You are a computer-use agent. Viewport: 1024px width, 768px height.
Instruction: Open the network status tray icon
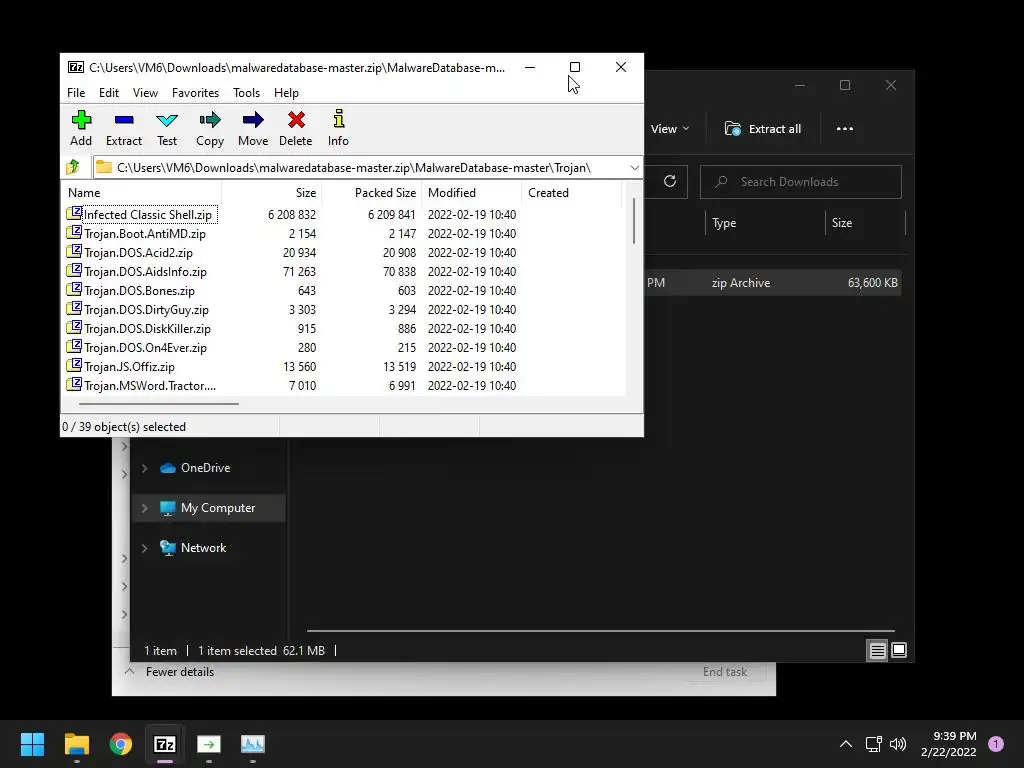[x=874, y=744]
